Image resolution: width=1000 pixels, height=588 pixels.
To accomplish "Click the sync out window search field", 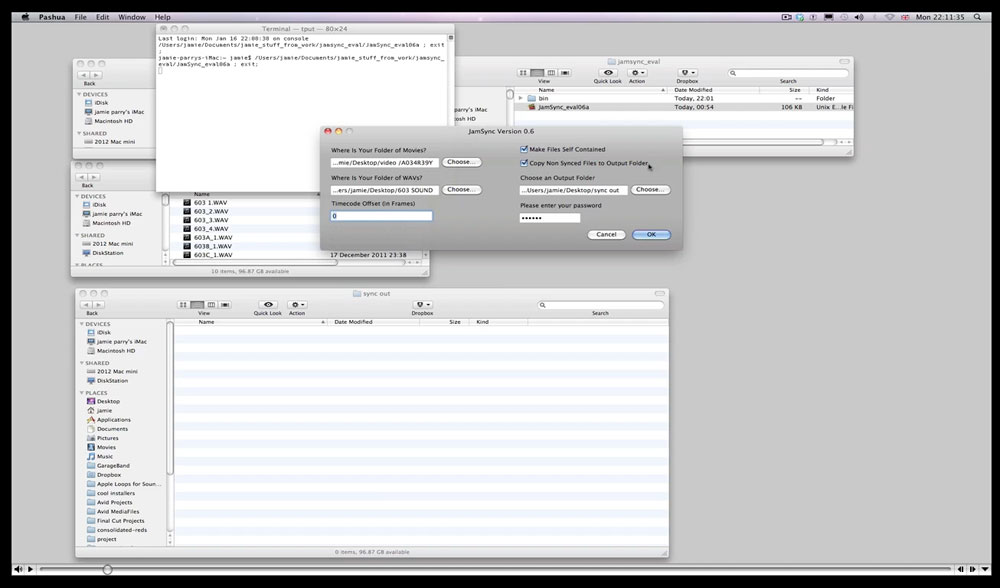I will [600, 305].
